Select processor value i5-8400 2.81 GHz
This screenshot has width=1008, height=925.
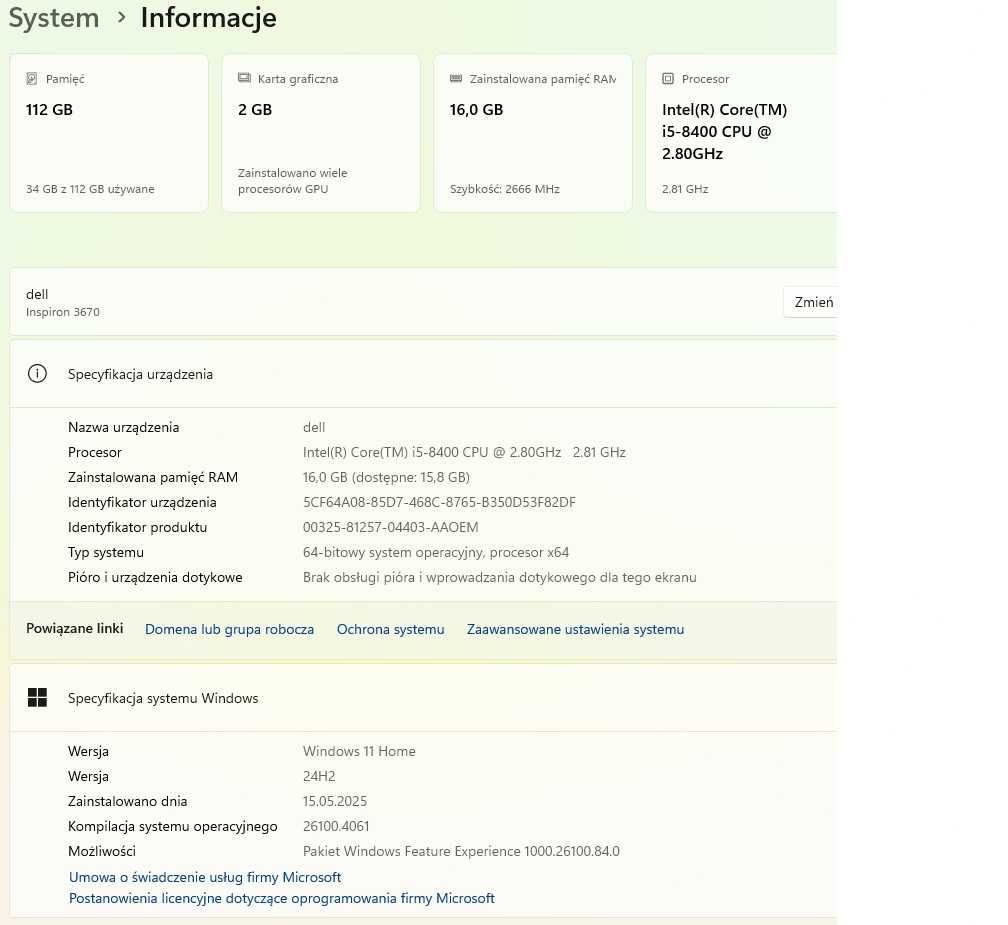(x=464, y=453)
